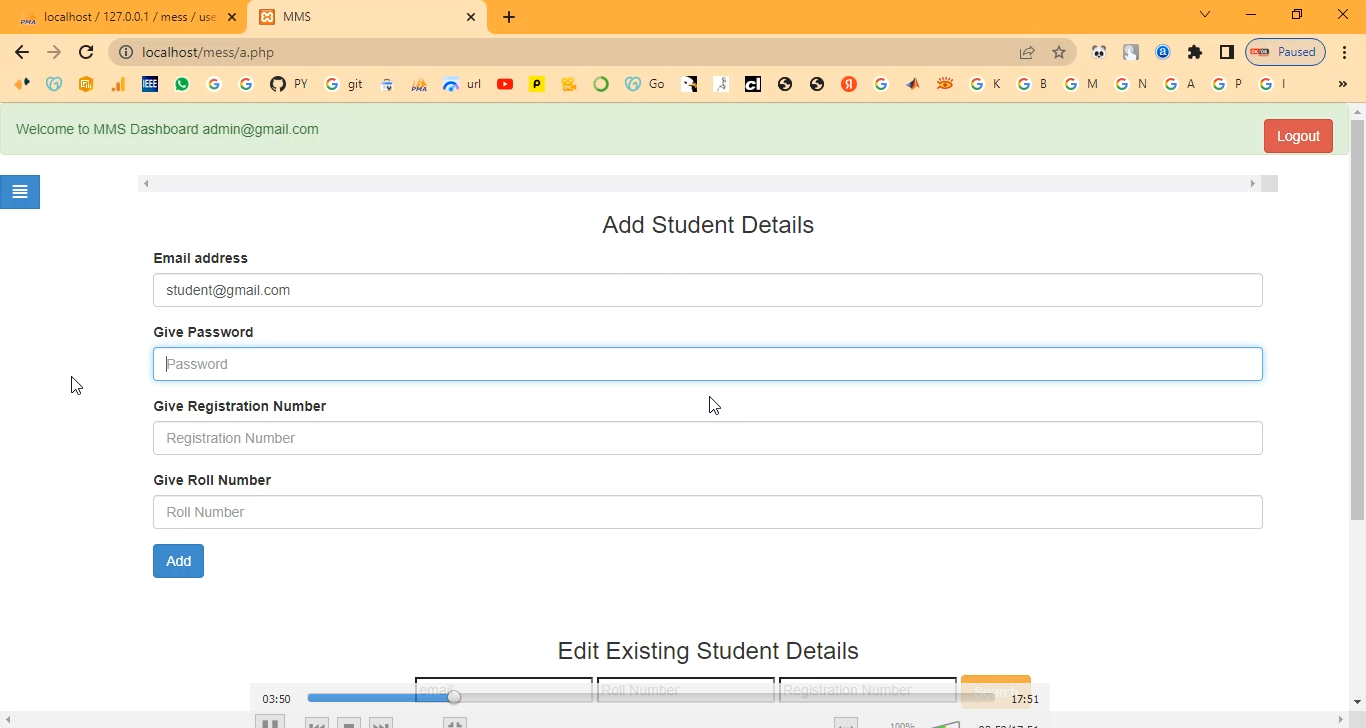Open the WhatsApp bookmark
Viewport: 1366px width, 728px height.
click(181, 85)
